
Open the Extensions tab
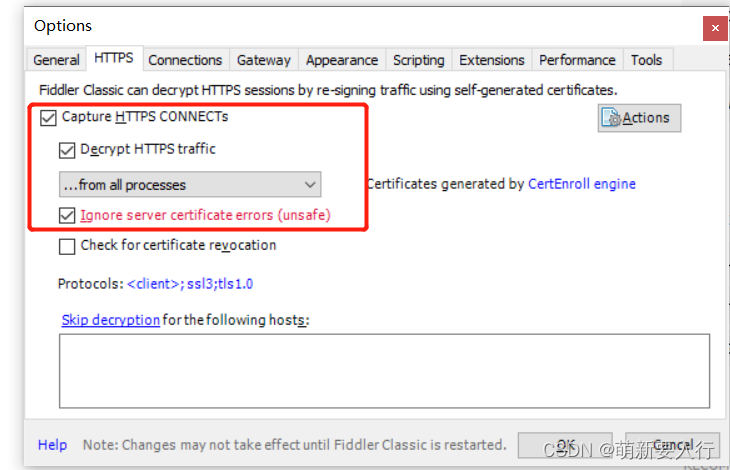pos(491,60)
